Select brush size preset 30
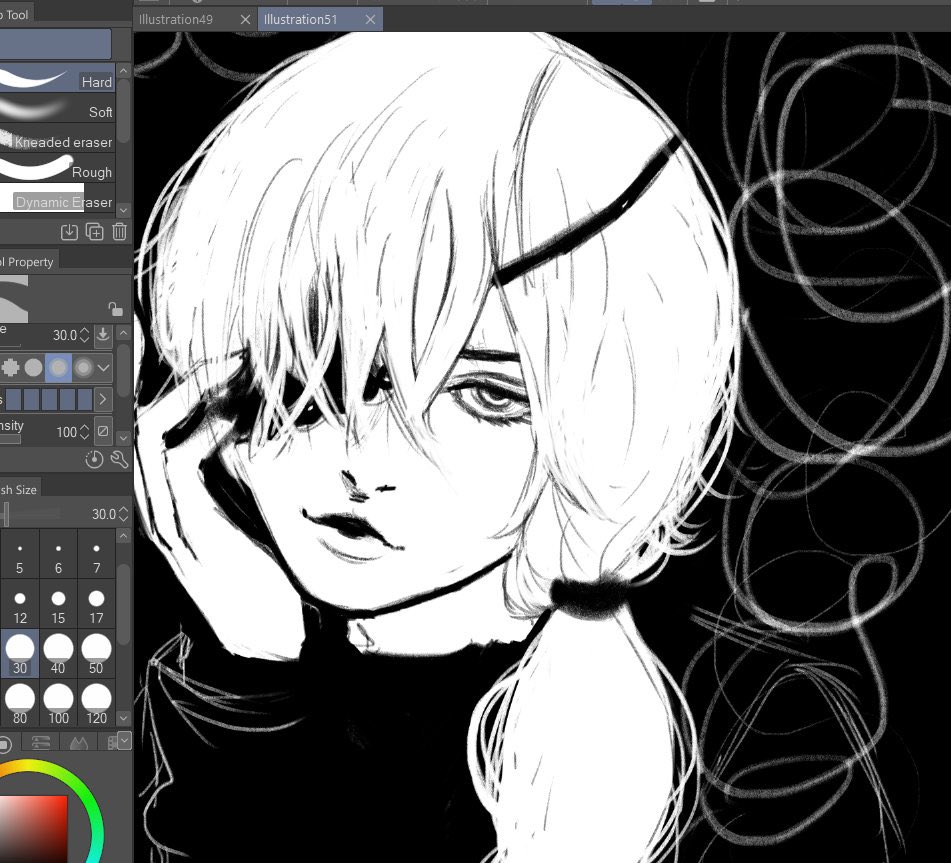The width and height of the screenshot is (951, 863). tap(19, 654)
